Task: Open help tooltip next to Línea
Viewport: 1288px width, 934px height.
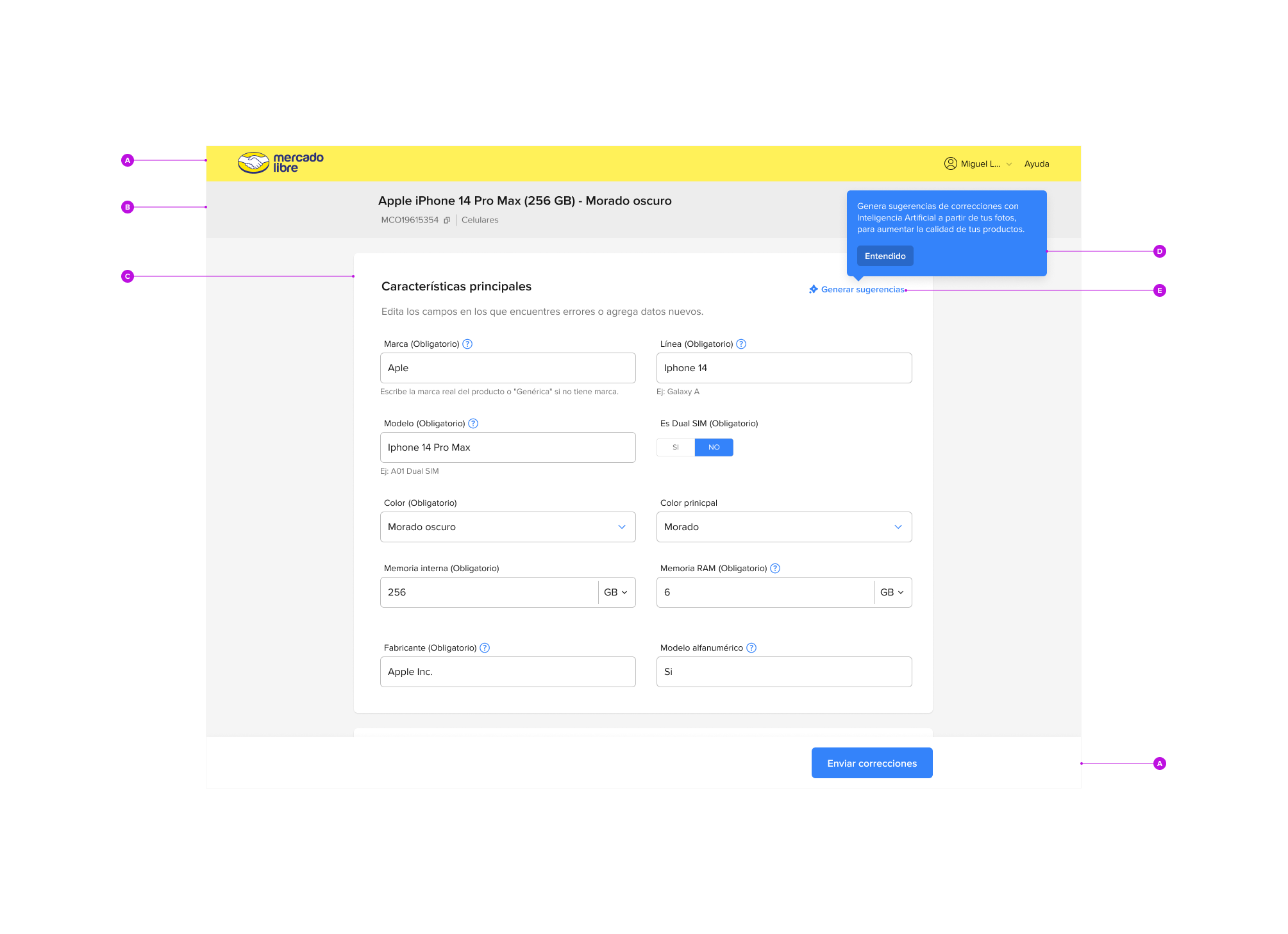Action: click(x=741, y=344)
